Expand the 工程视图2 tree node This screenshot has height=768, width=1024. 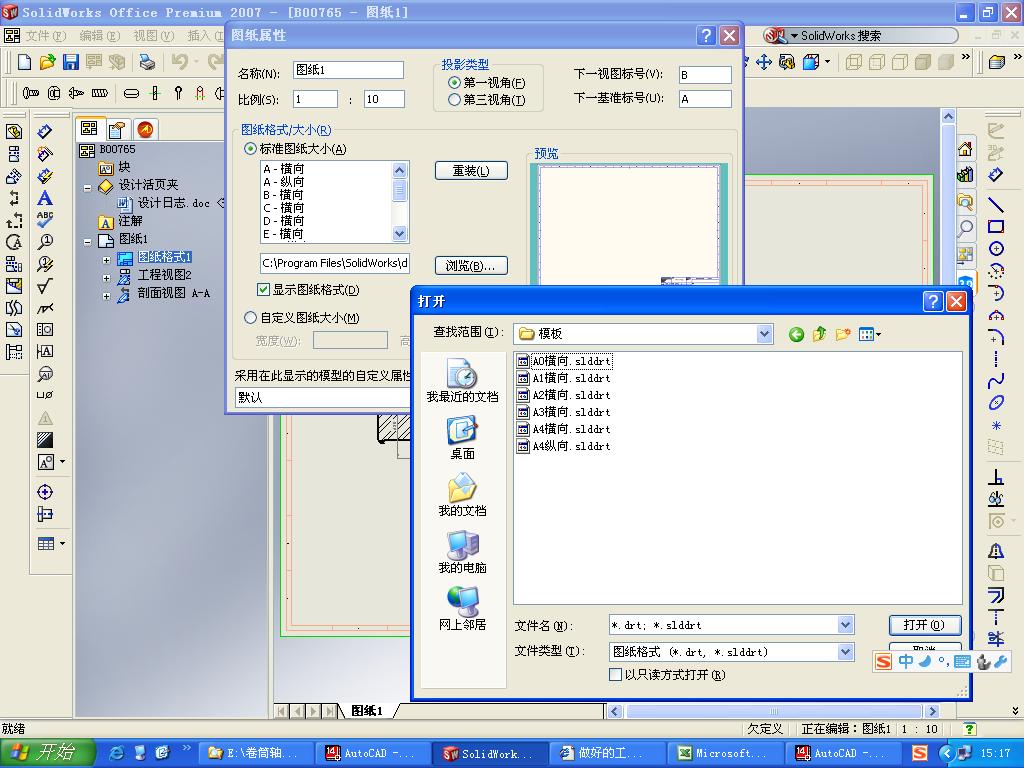pos(106,278)
